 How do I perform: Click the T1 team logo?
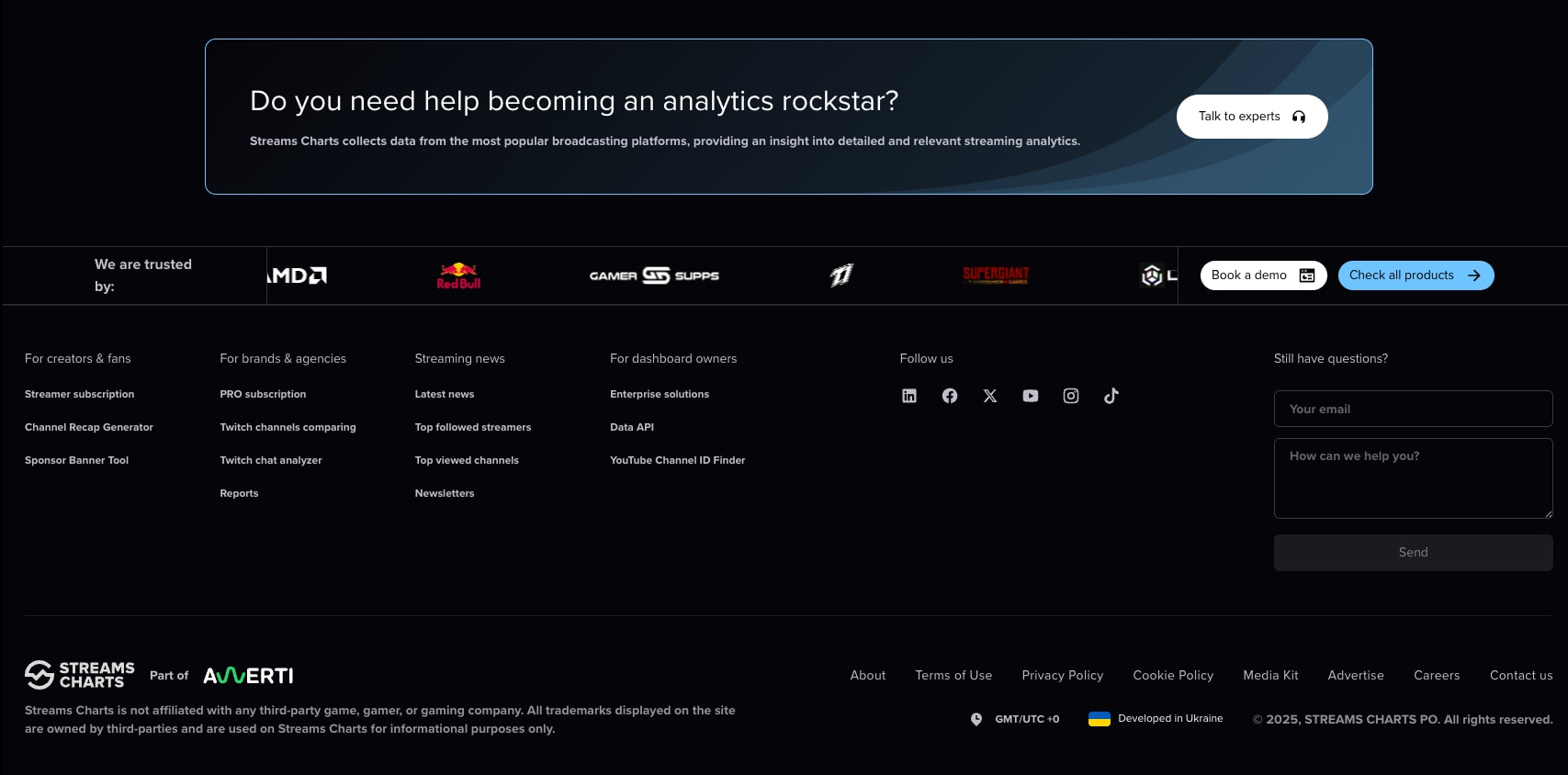[841, 275]
